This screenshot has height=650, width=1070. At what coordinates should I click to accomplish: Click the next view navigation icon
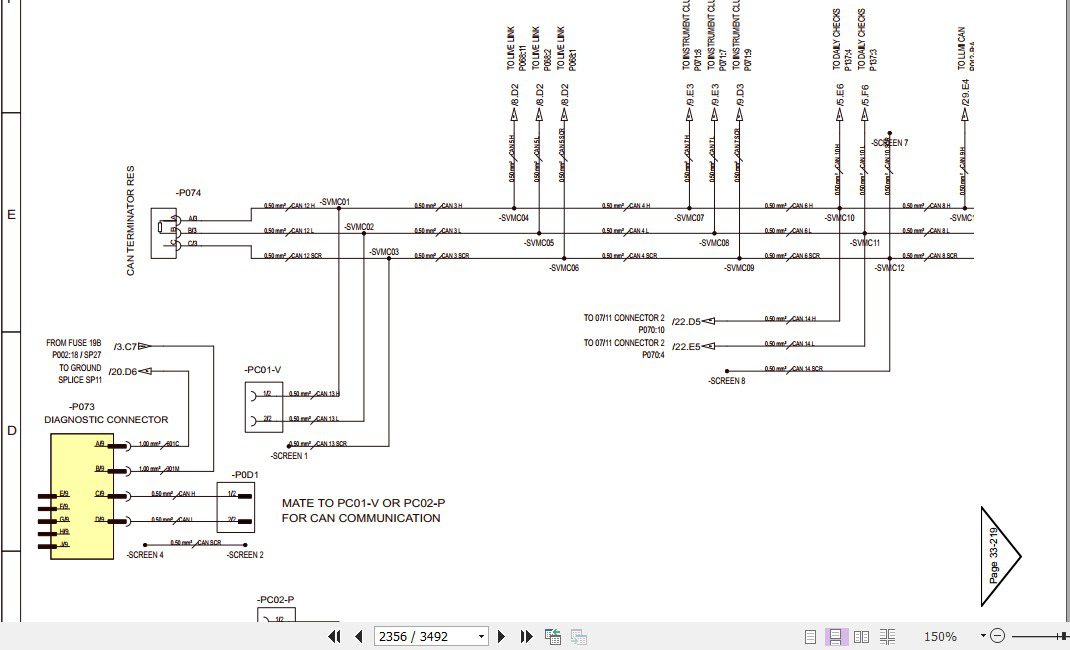coord(579,636)
